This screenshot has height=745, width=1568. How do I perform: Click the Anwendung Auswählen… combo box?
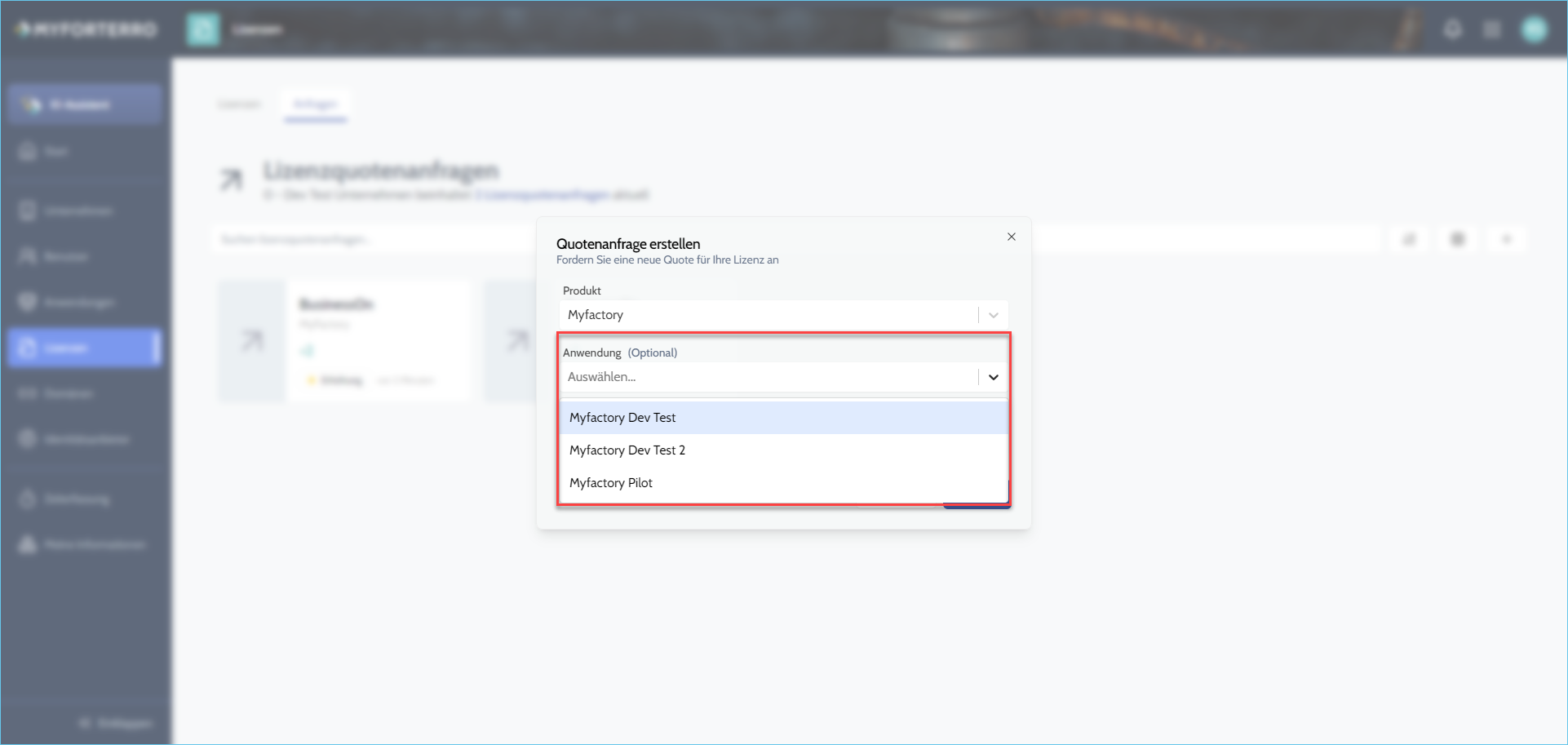coord(783,377)
